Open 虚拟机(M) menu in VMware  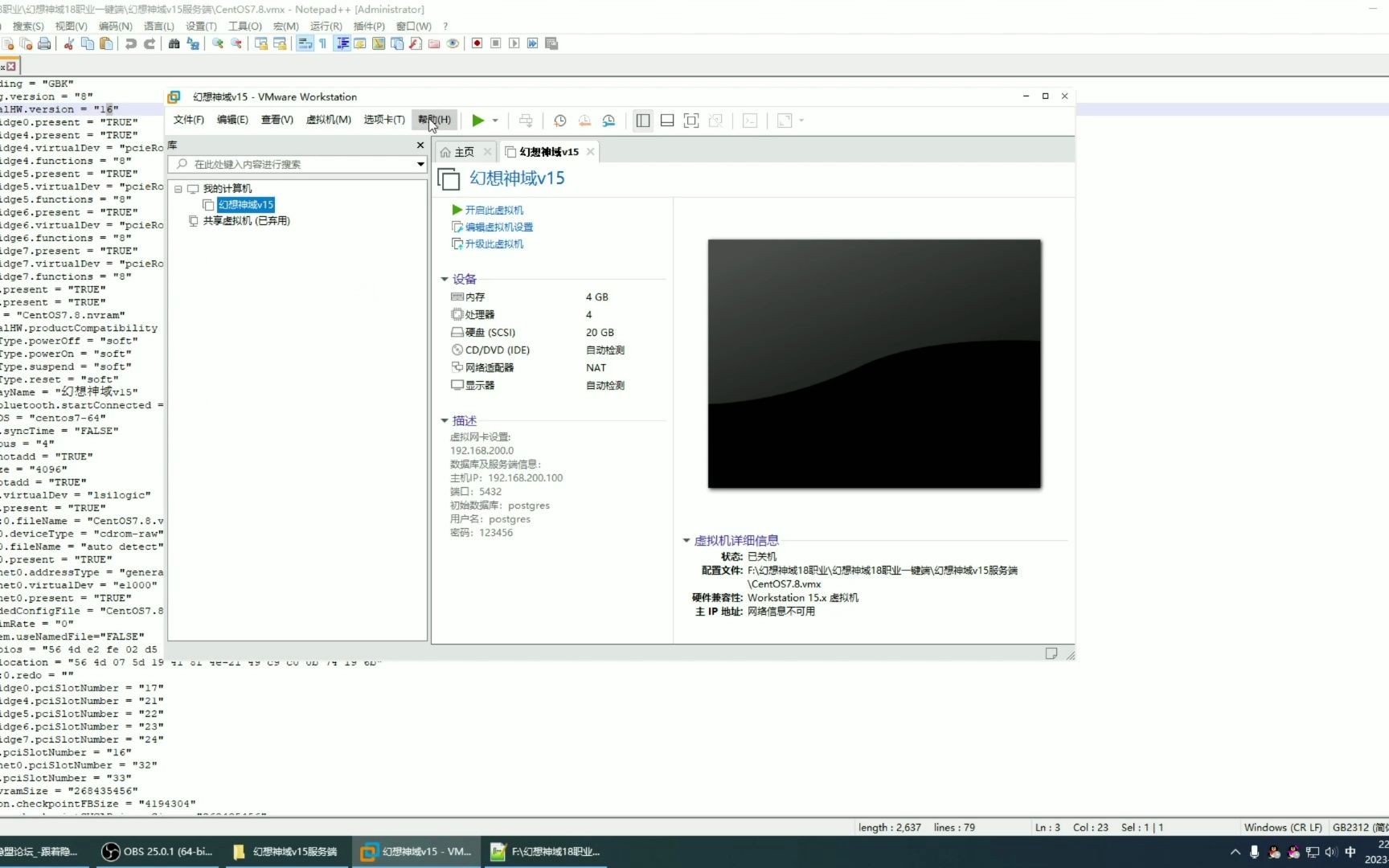coord(329,120)
